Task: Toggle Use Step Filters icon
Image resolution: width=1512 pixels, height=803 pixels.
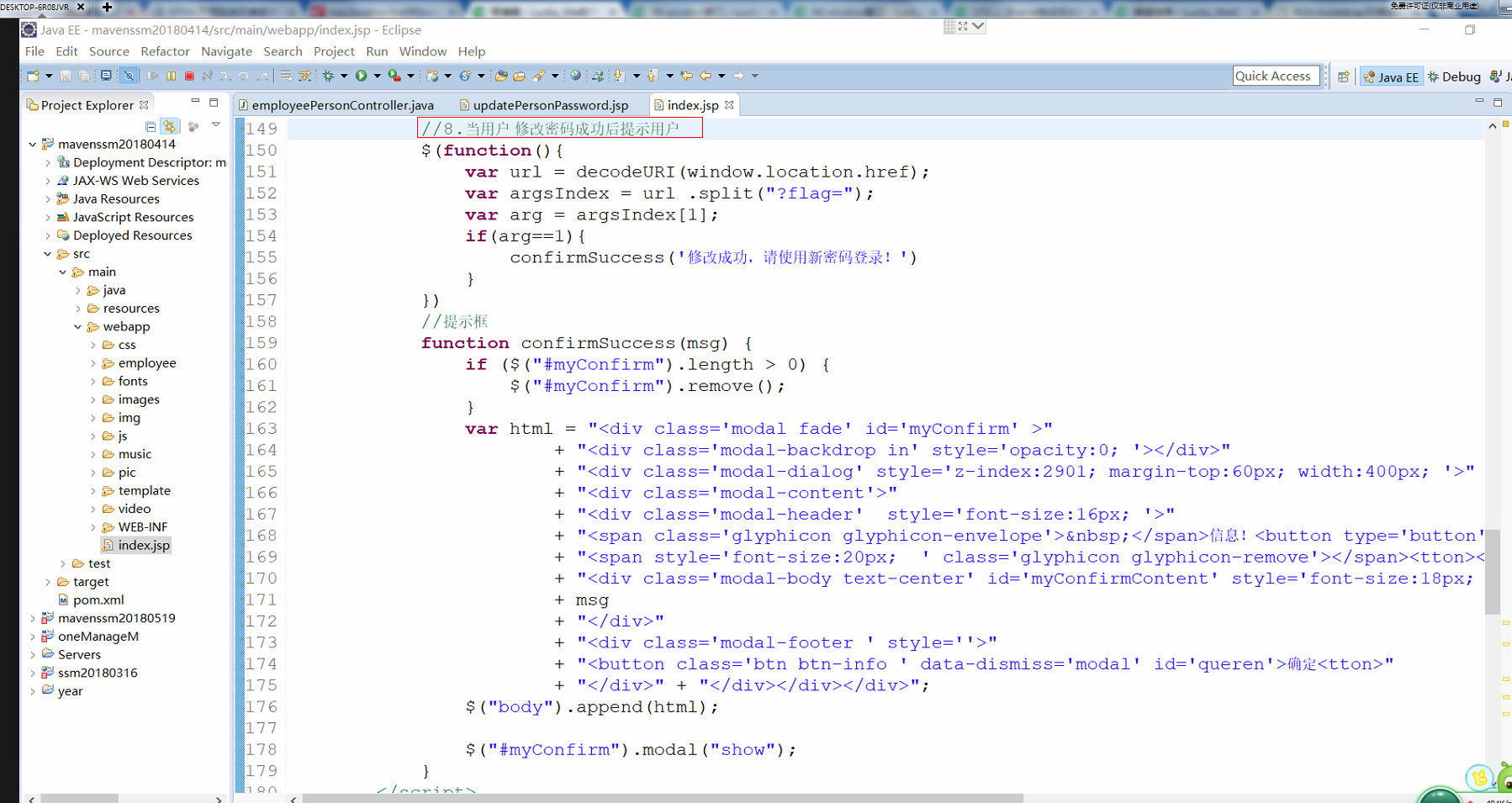Action: 305,76
